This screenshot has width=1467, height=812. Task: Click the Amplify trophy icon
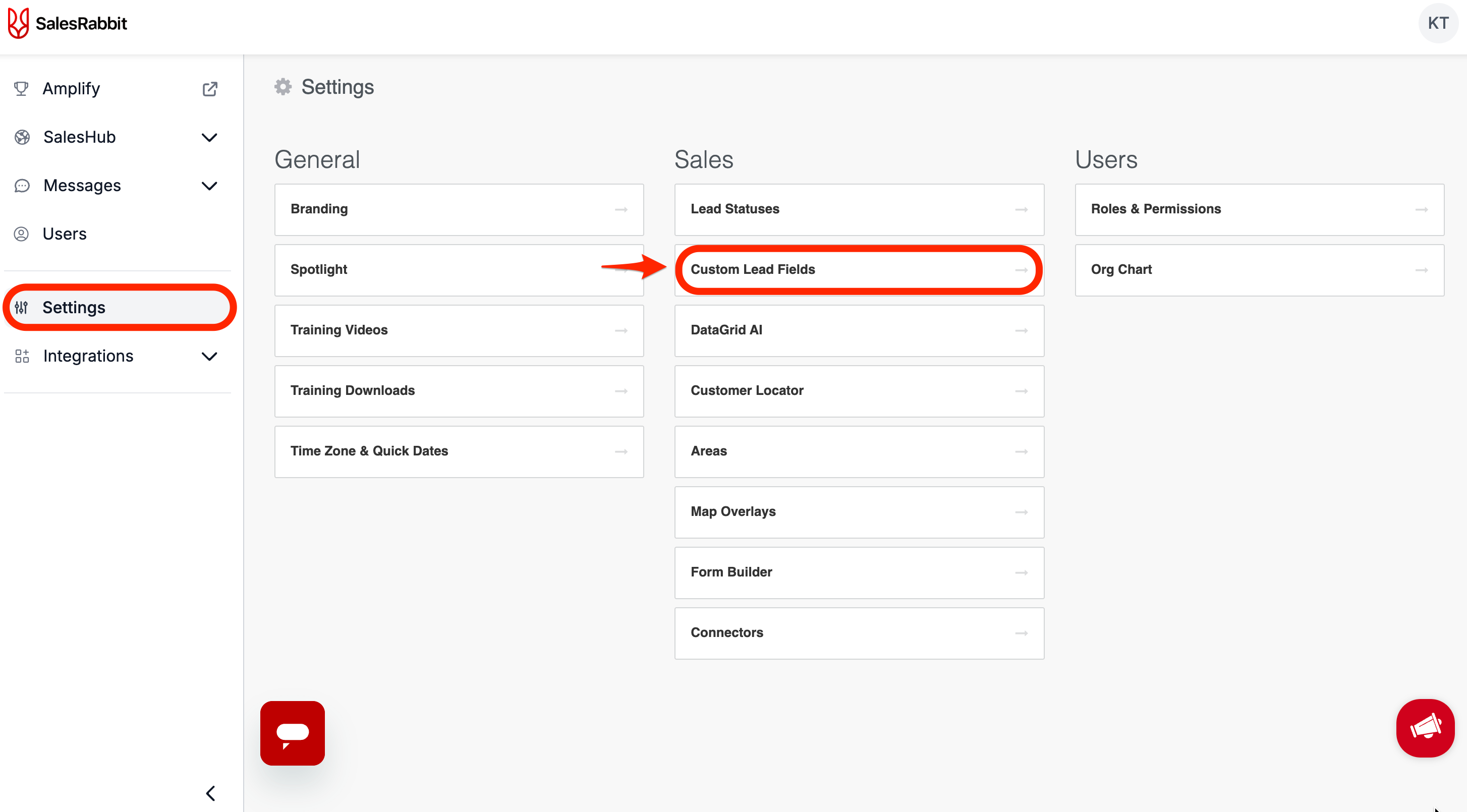coord(21,89)
